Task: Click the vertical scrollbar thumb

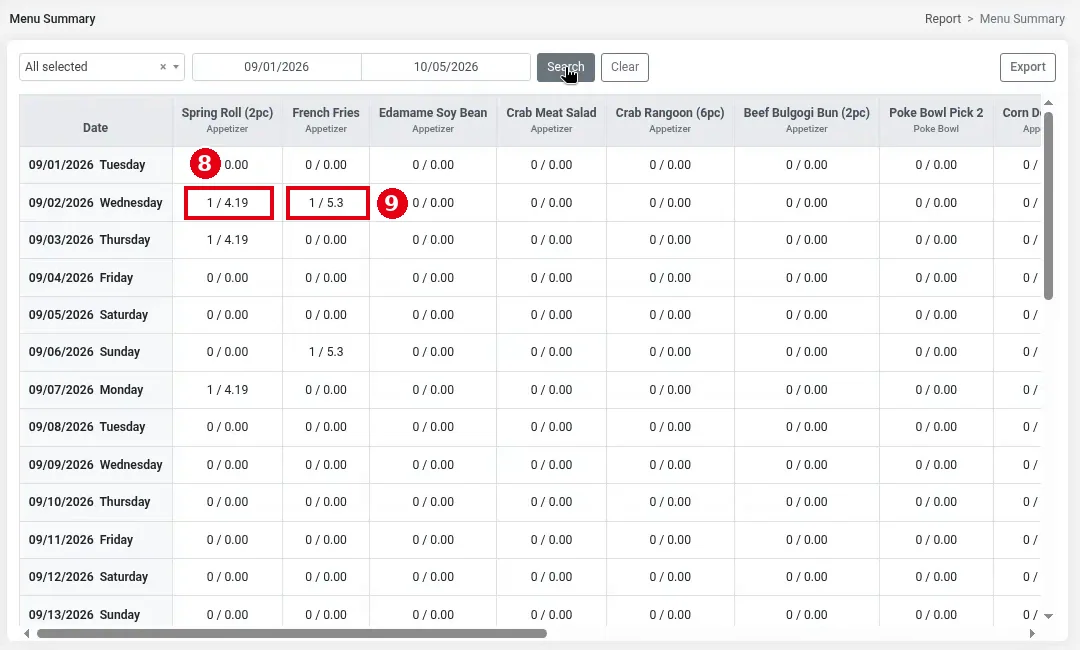Action: (x=1048, y=205)
